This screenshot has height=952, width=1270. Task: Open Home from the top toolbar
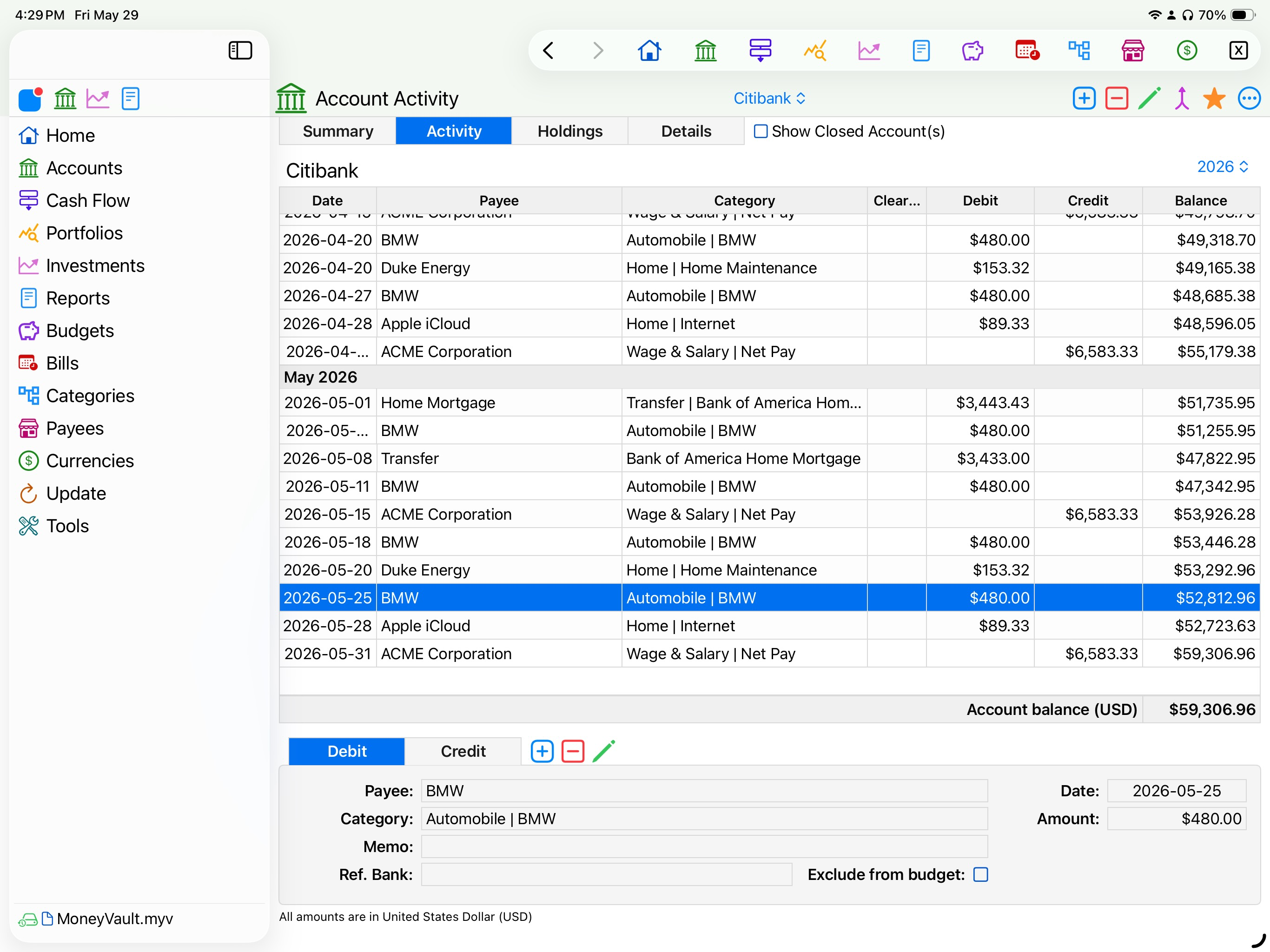tap(649, 51)
